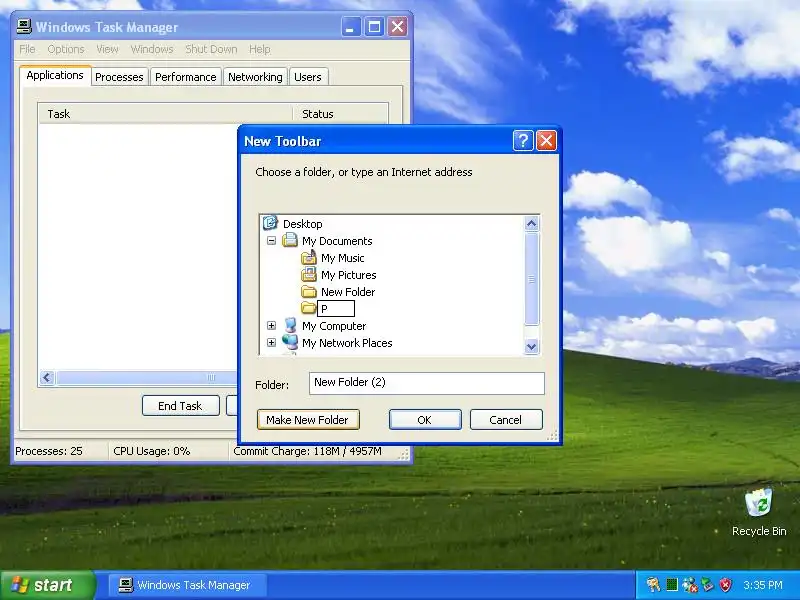Click the Make New Folder button
800x600 pixels.
(308, 419)
